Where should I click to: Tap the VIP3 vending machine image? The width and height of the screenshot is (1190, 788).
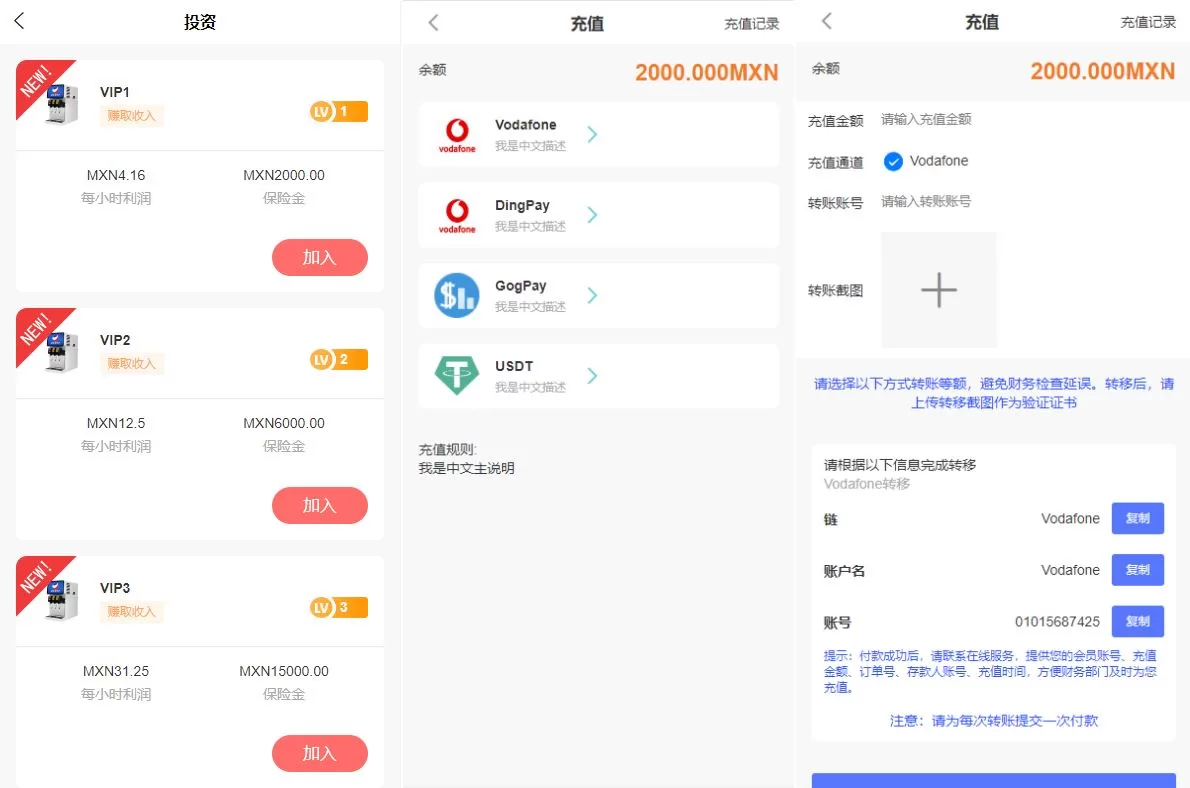(x=61, y=600)
